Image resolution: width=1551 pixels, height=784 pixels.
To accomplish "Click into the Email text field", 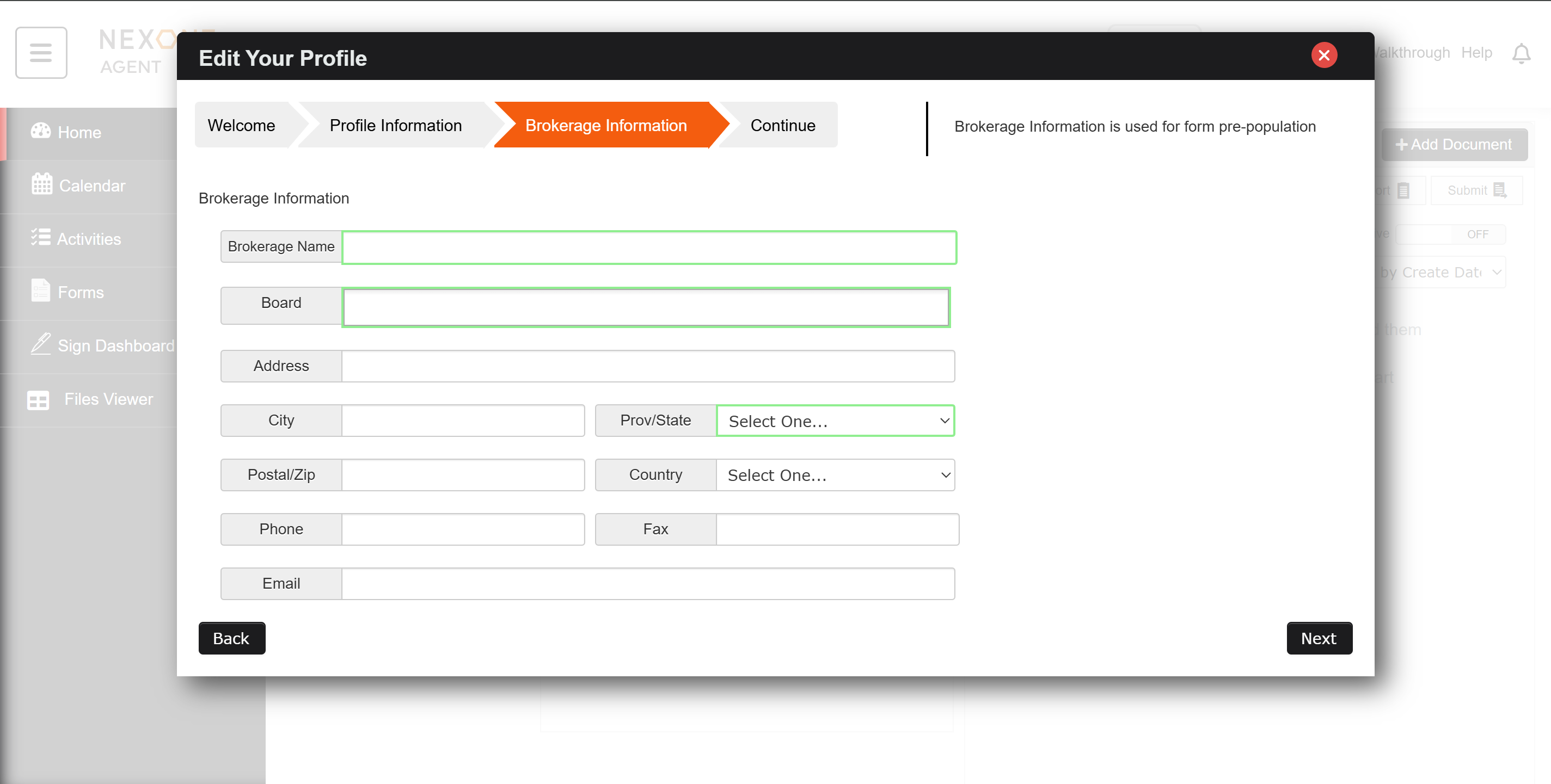I will [647, 583].
